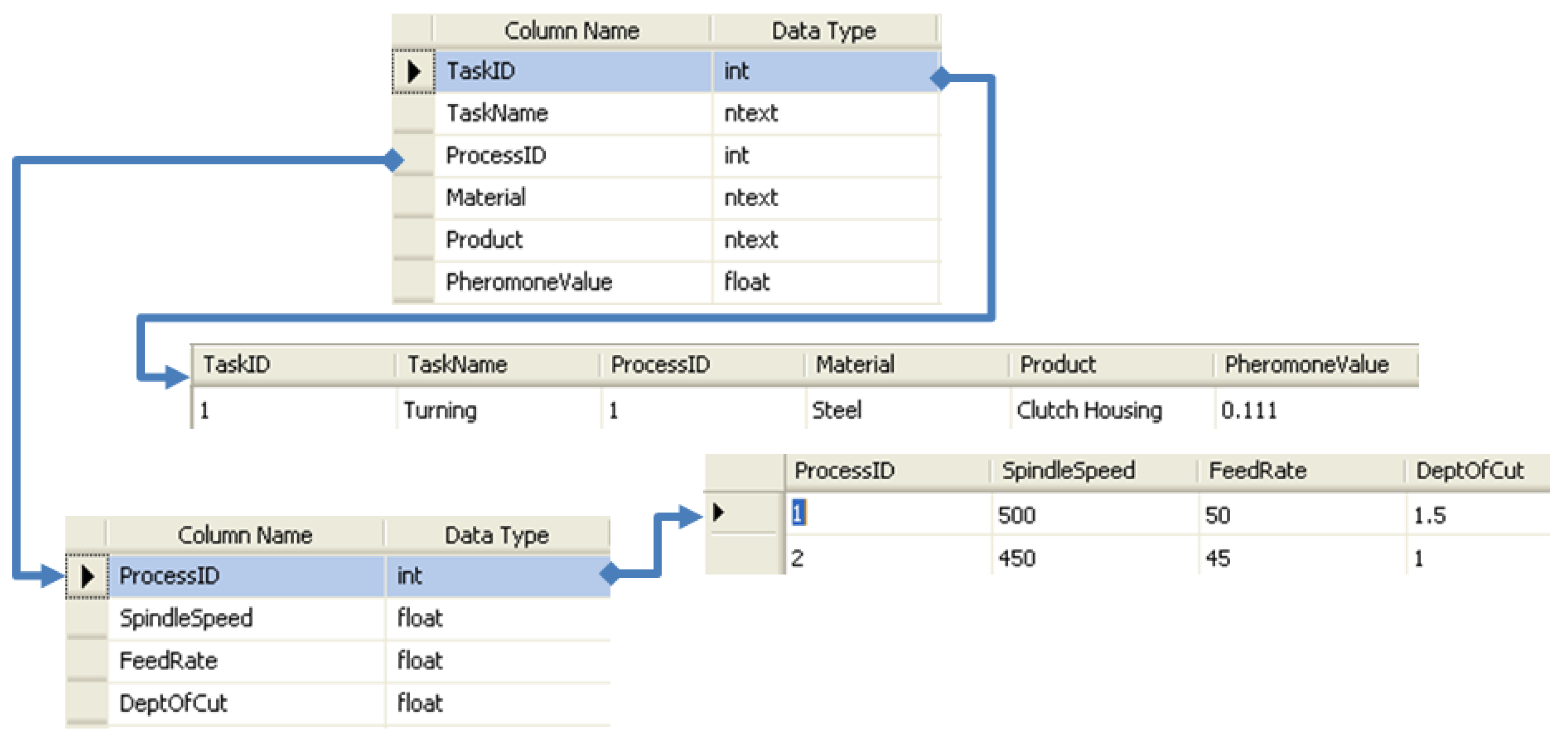Click the row selector arrow beside ProcessID int row

click(87, 576)
